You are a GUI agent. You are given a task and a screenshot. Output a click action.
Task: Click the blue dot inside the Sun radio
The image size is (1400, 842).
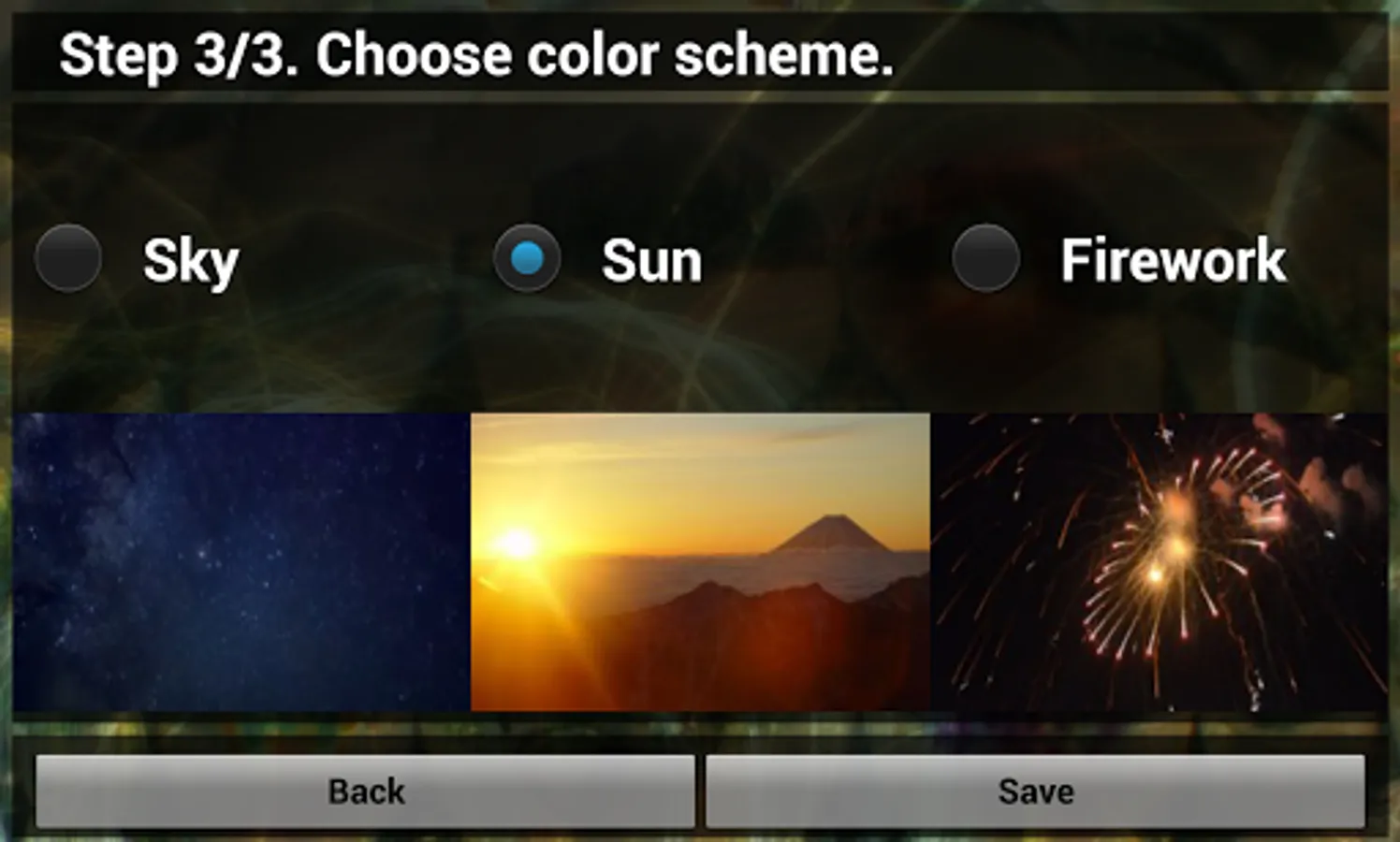pyautogui.click(x=527, y=258)
